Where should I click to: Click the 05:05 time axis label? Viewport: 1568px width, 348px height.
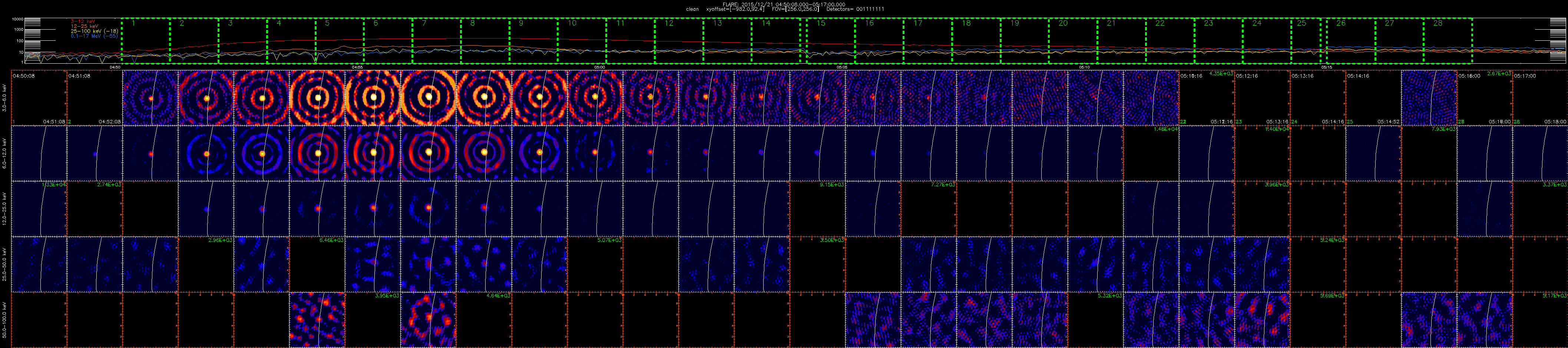coord(842,67)
